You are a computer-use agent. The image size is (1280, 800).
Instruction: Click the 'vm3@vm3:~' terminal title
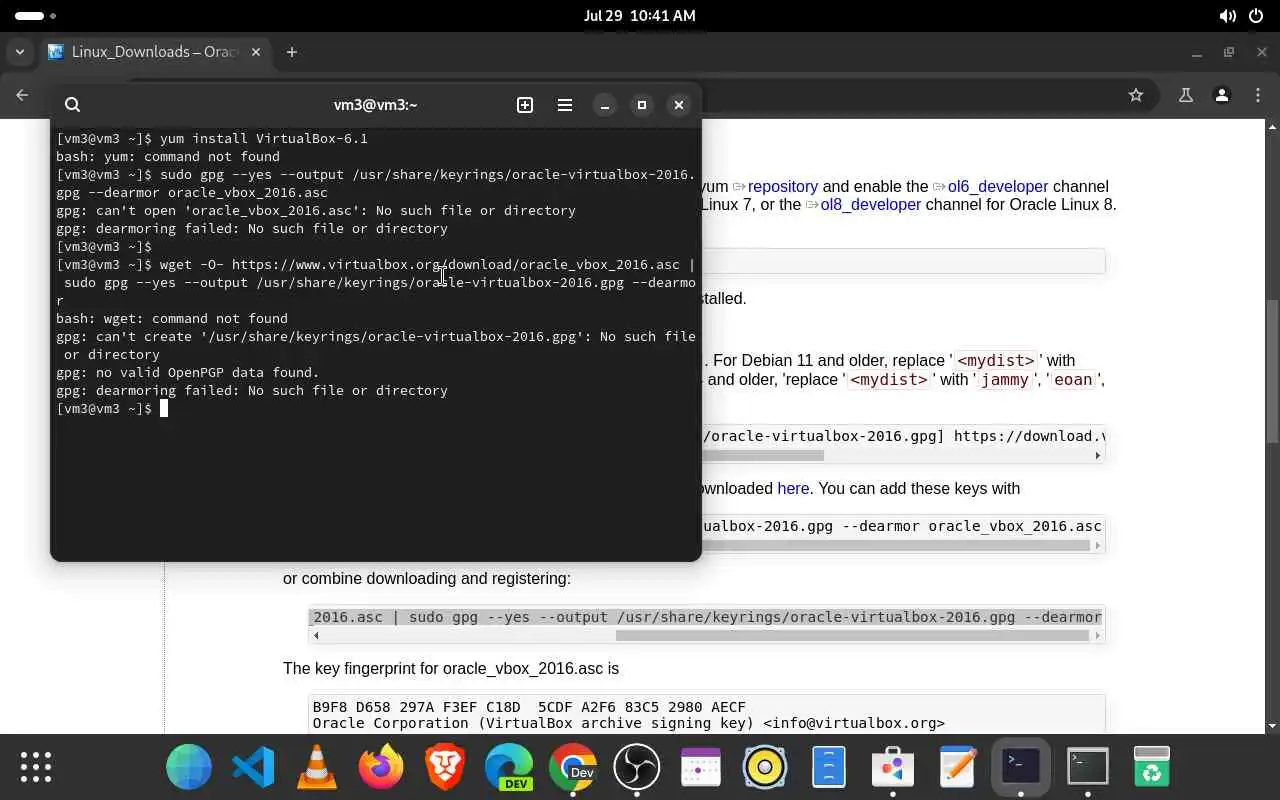(375, 104)
